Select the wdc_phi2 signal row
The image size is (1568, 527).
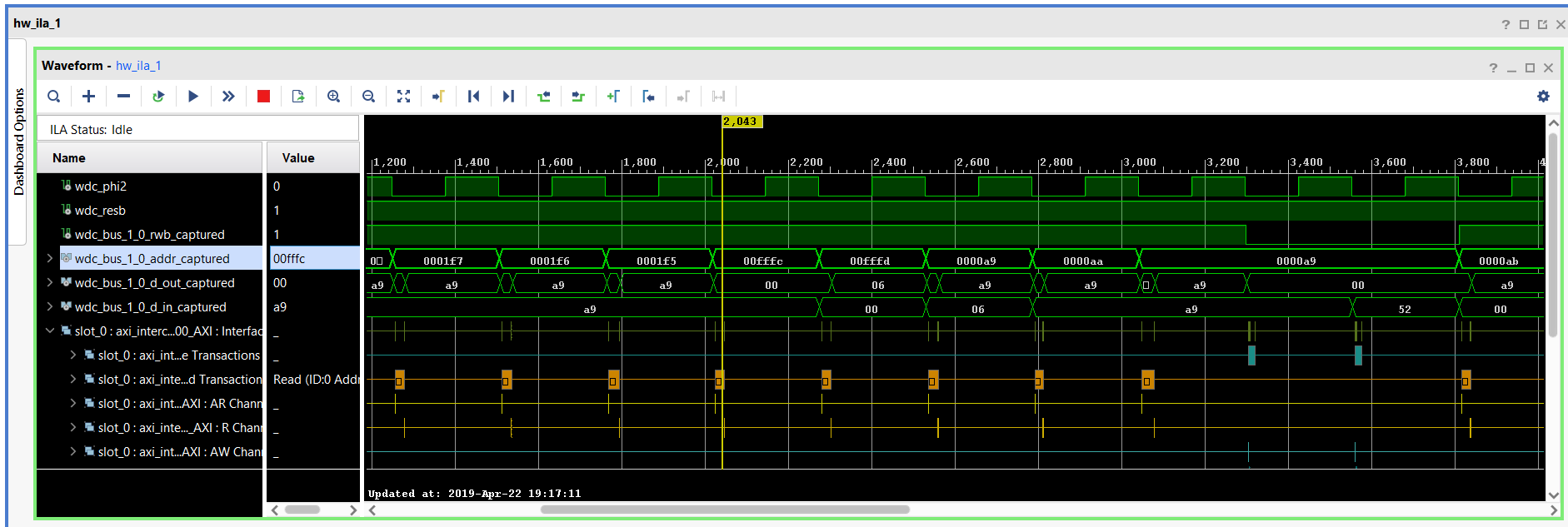click(101, 186)
